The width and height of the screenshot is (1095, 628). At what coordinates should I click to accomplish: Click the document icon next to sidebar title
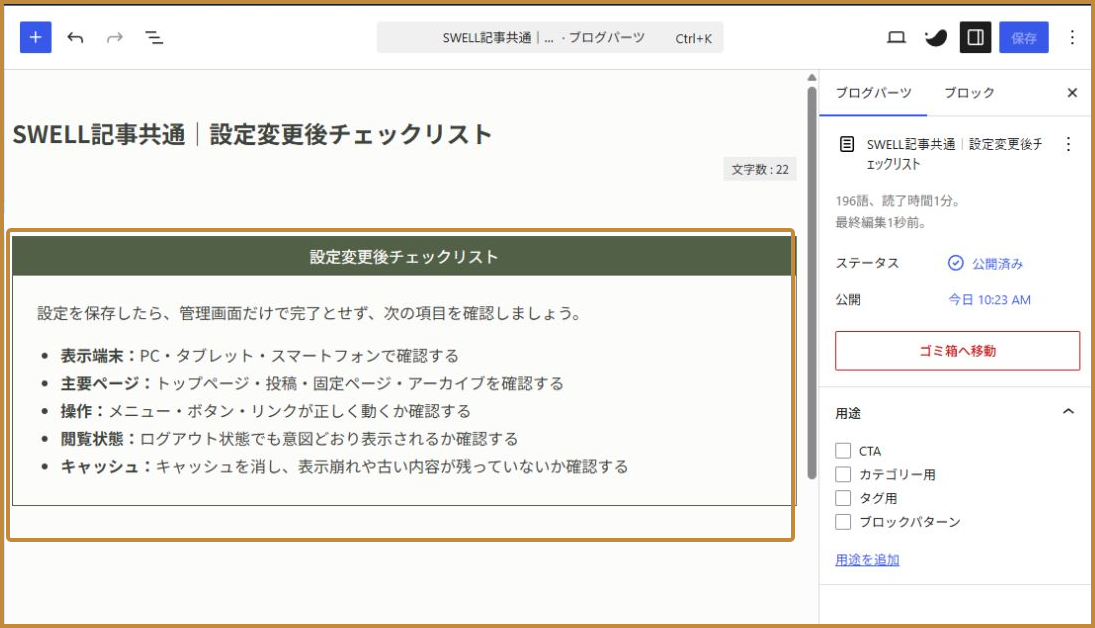tap(846, 145)
